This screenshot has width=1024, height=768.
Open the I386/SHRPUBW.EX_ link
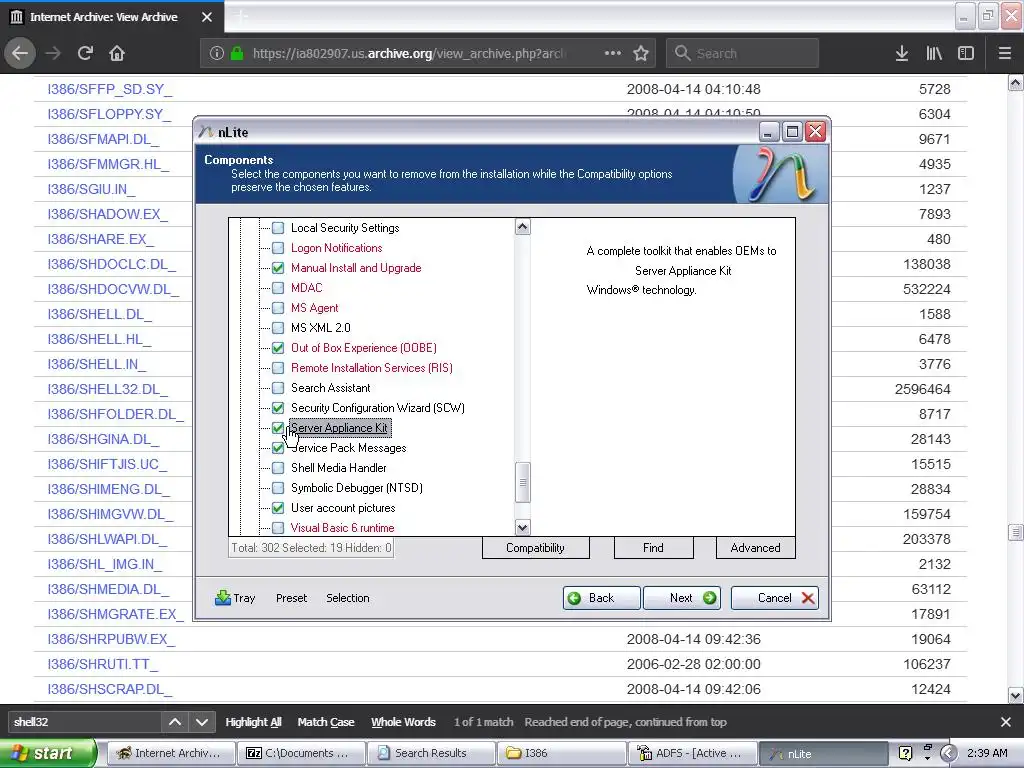point(111,639)
